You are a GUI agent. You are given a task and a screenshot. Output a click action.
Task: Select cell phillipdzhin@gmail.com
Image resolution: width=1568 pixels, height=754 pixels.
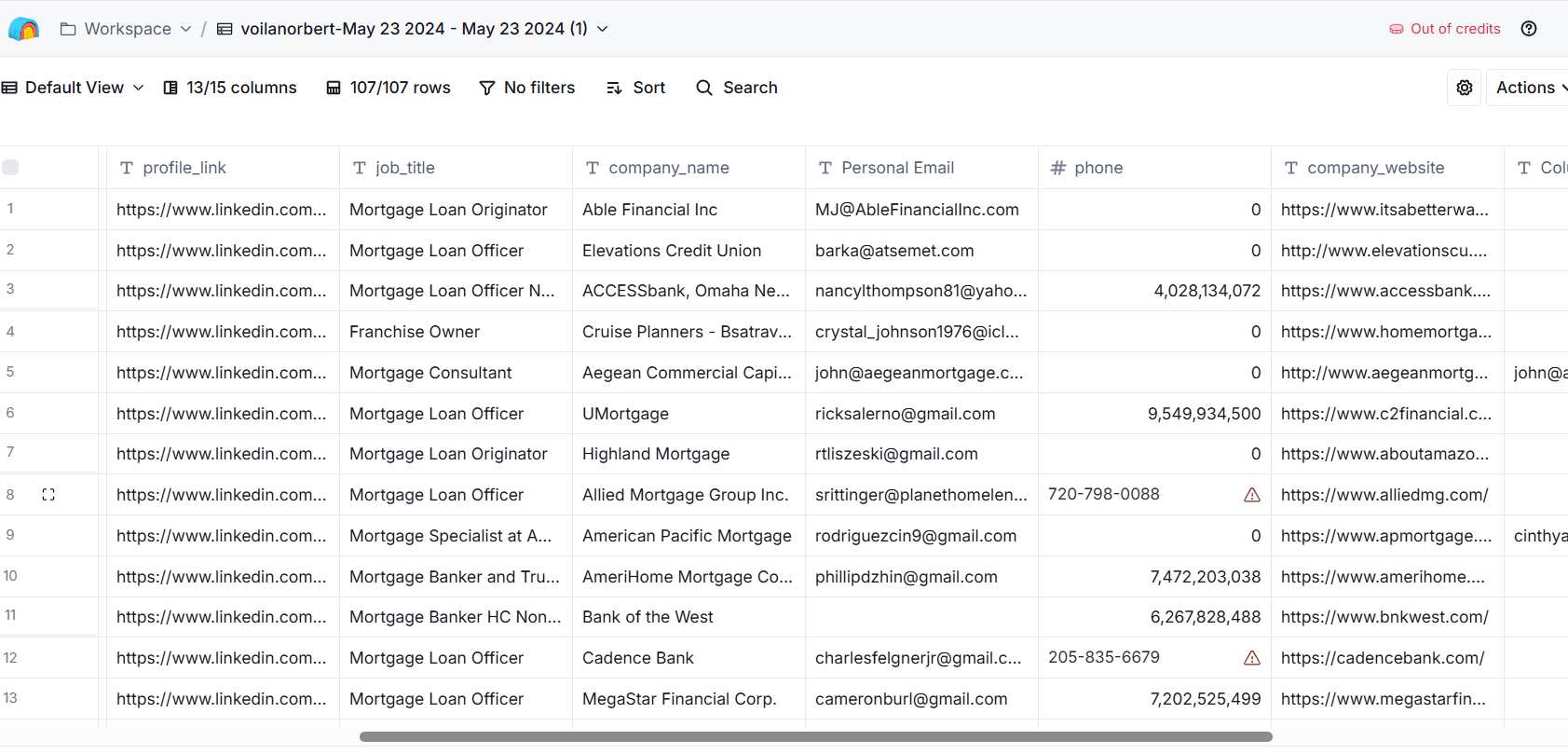pyautogui.click(x=921, y=577)
